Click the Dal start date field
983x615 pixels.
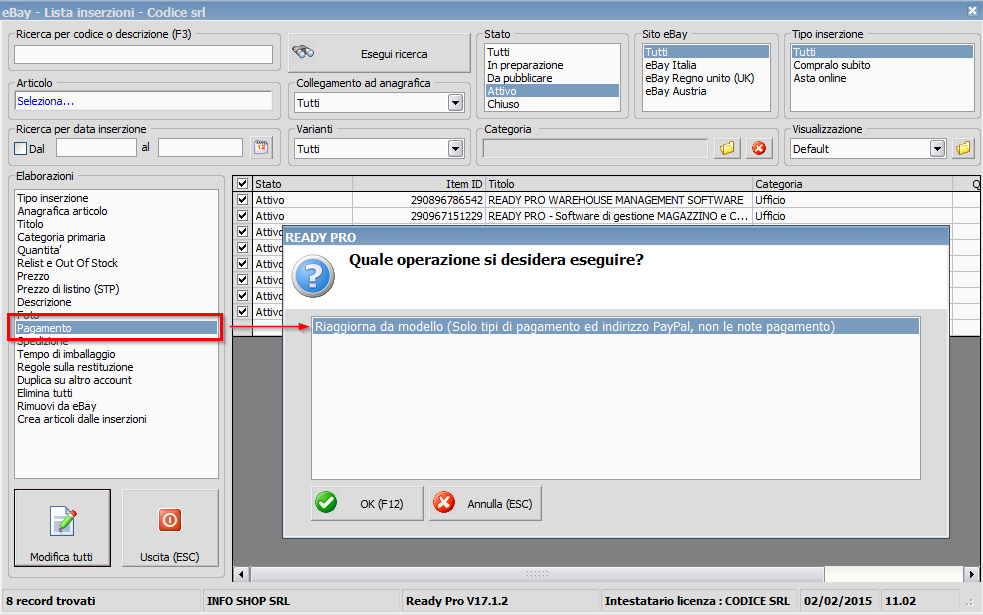coord(96,148)
